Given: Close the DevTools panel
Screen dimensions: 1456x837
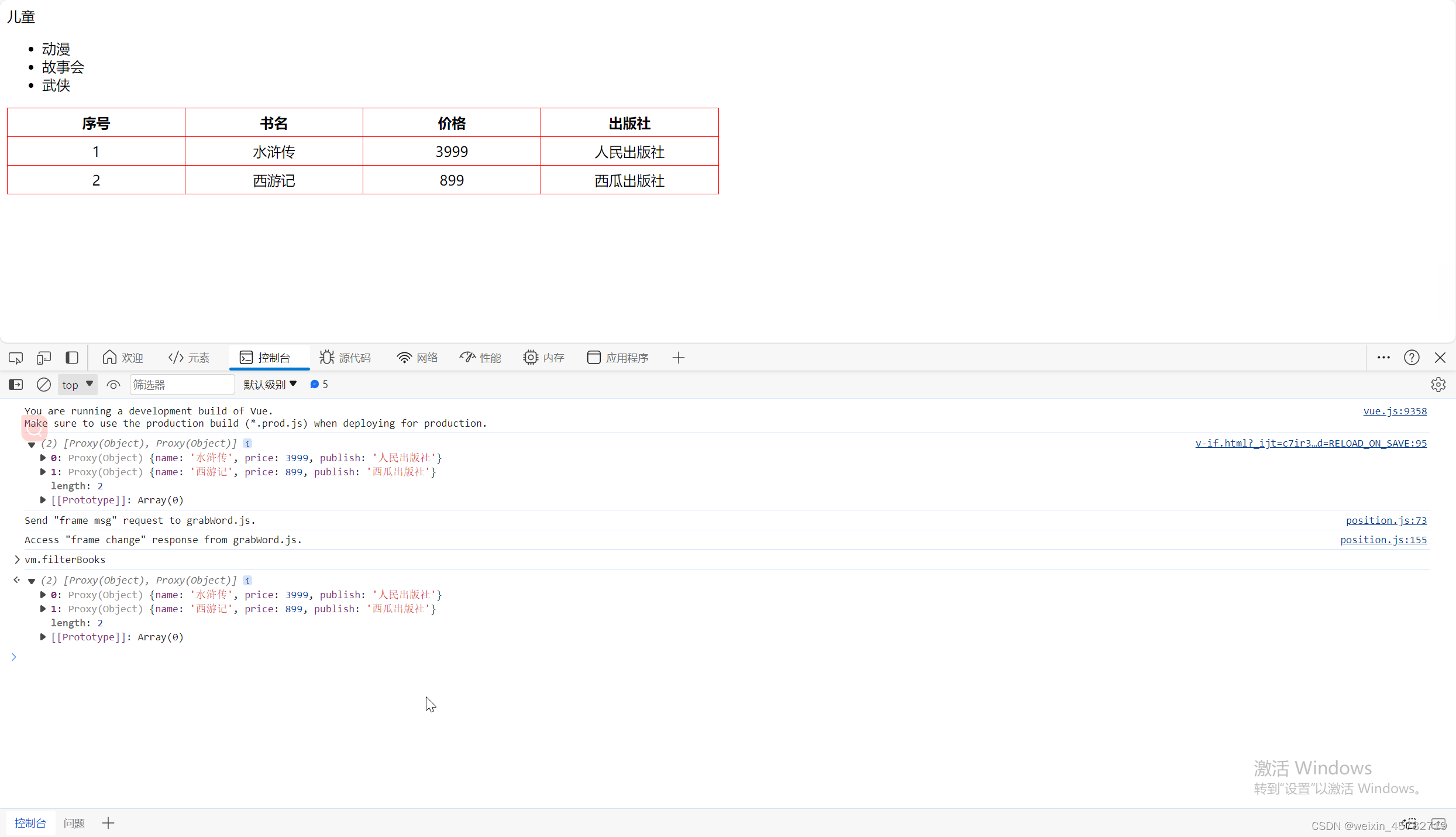Looking at the screenshot, I should pyautogui.click(x=1440, y=358).
